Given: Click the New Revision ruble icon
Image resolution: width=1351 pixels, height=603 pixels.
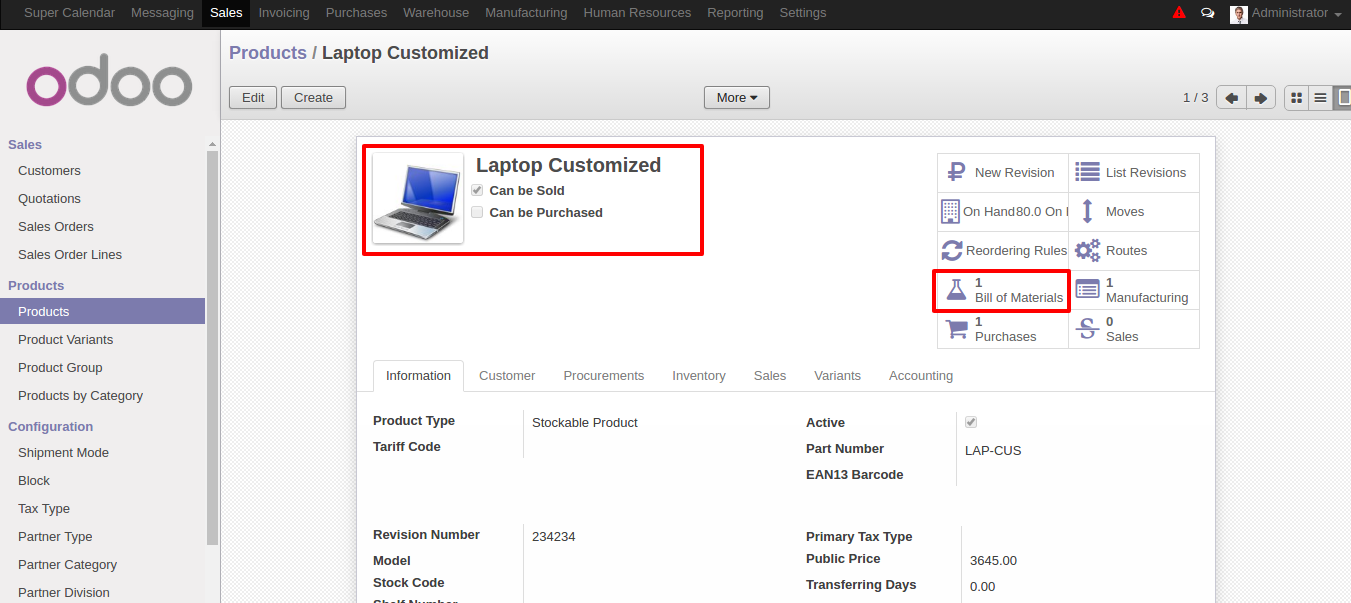Looking at the screenshot, I should click(x=956, y=172).
